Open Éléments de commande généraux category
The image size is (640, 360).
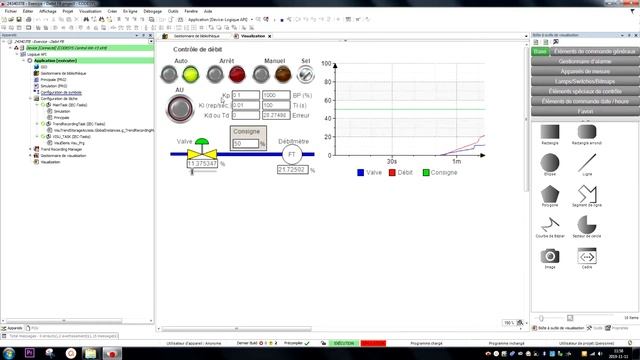click(x=595, y=51)
